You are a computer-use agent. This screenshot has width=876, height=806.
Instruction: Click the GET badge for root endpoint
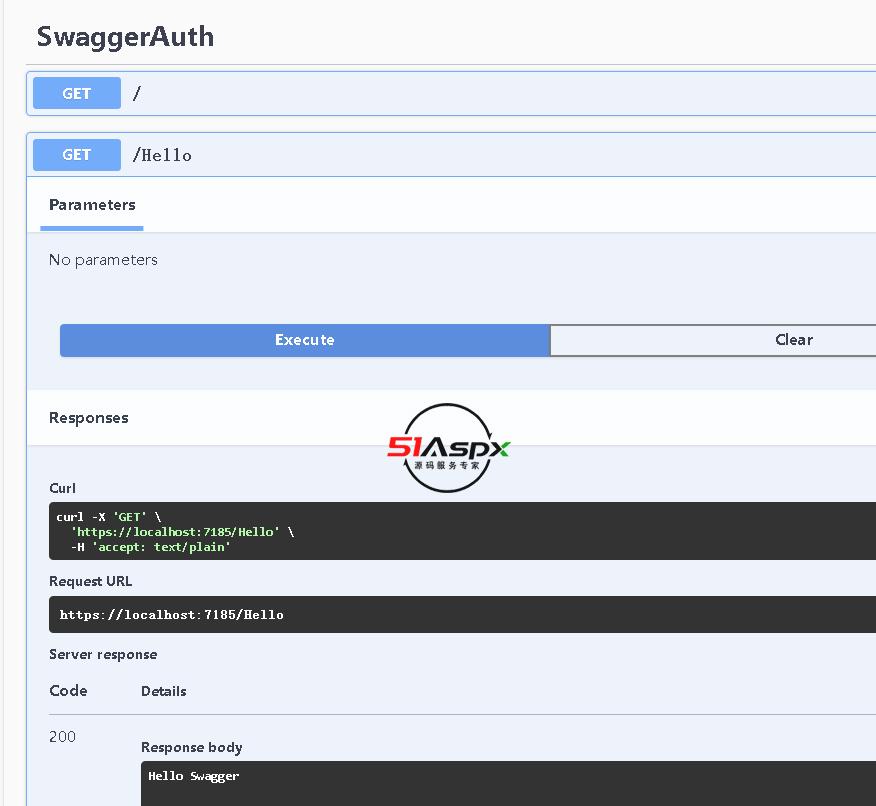click(77, 93)
